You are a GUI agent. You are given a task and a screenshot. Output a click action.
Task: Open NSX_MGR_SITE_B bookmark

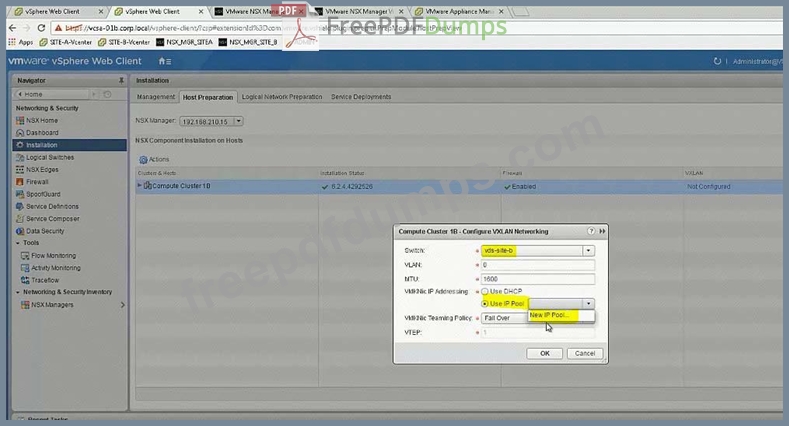tap(249, 42)
